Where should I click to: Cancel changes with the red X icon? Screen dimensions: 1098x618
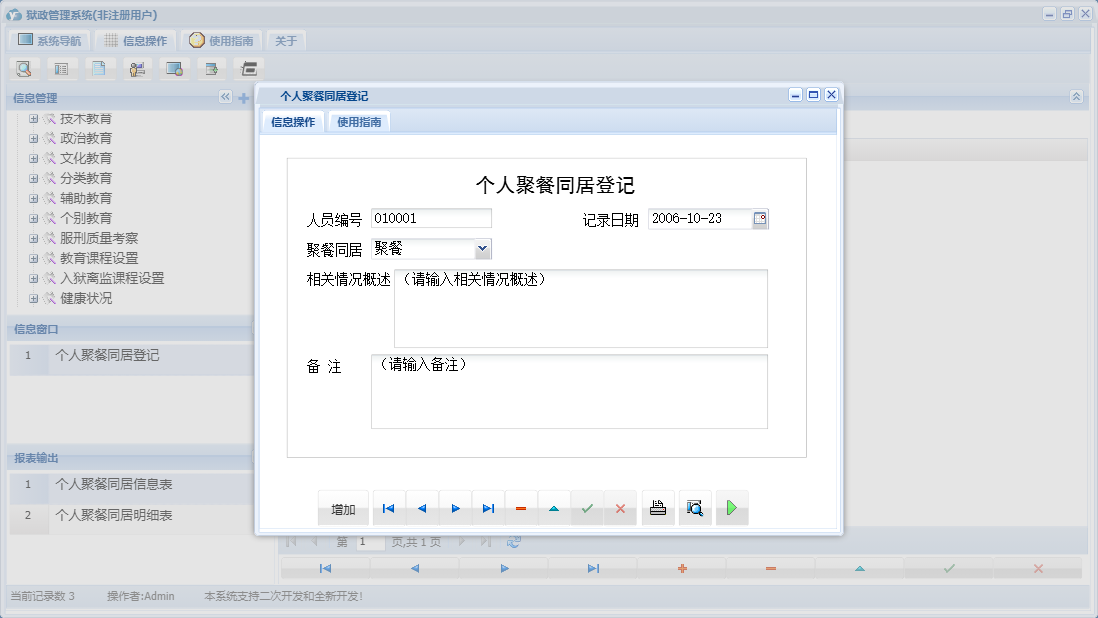click(620, 507)
